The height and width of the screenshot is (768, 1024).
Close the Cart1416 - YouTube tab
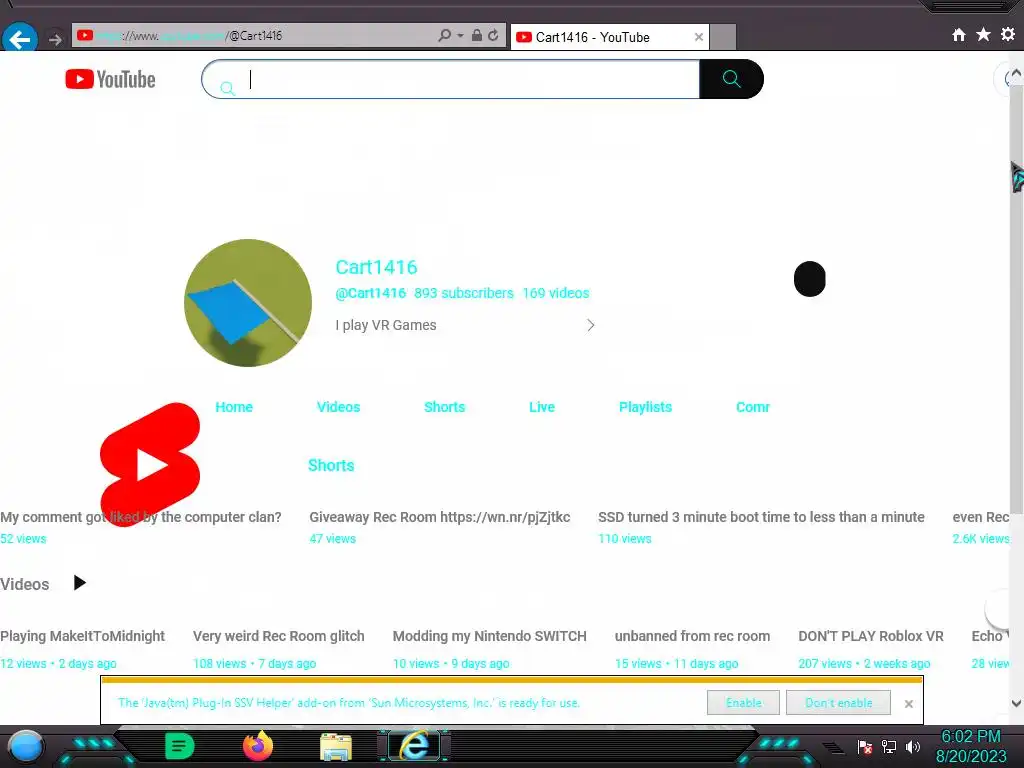point(699,37)
